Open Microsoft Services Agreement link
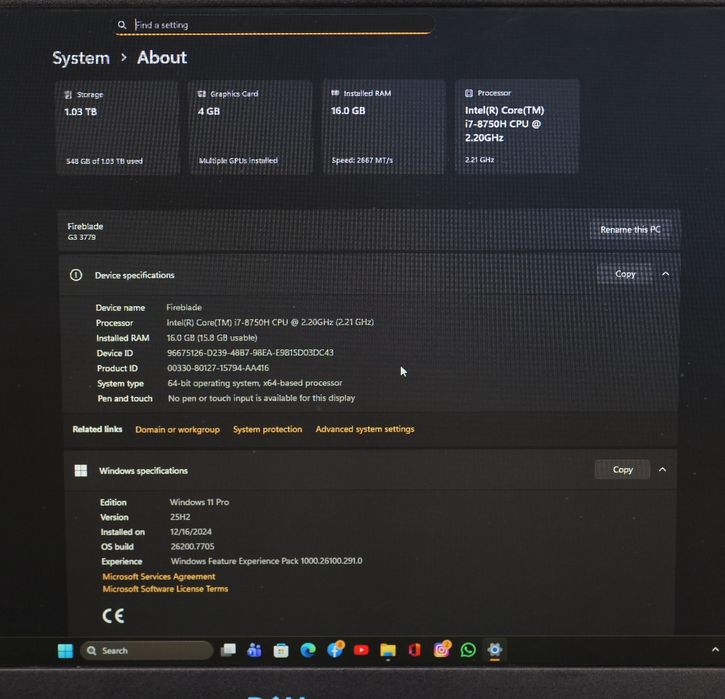The image size is (725, 699). tap(159, 576)
